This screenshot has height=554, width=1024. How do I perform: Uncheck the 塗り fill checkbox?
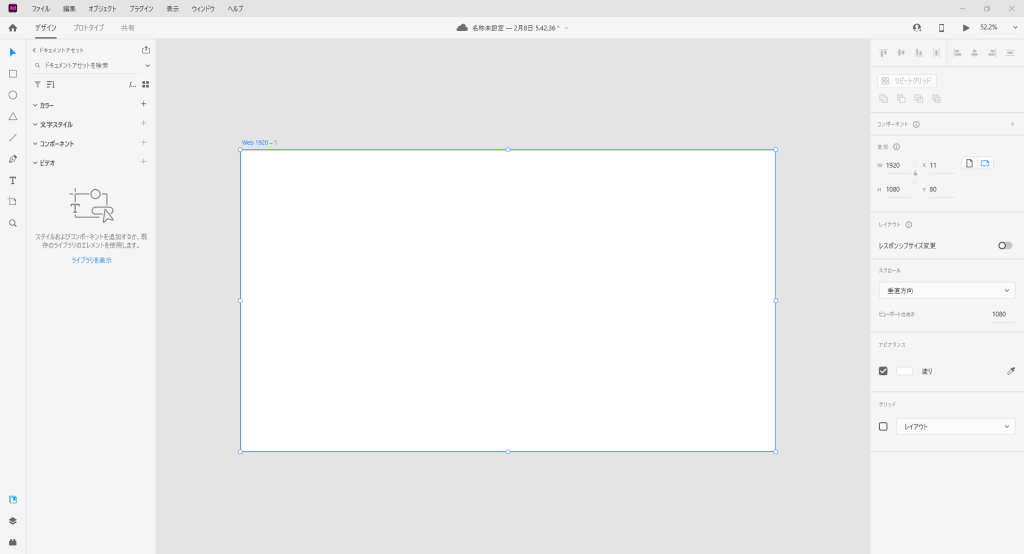click(x=883, y=371)
